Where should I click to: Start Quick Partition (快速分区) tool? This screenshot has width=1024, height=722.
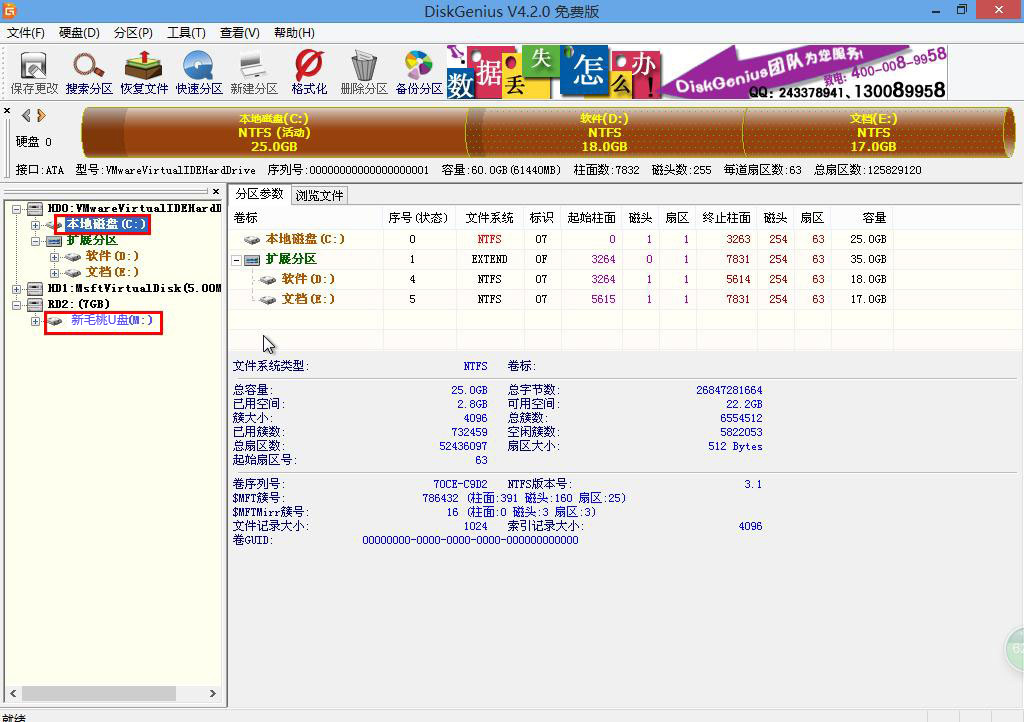(x=199, y=73)
